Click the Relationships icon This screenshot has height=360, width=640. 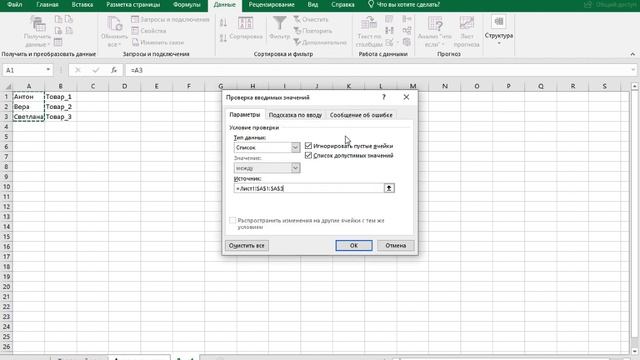pos(407,31)
